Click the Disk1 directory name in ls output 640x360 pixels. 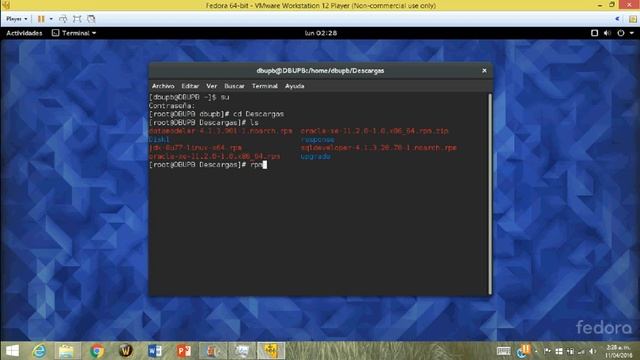(159, 140)
